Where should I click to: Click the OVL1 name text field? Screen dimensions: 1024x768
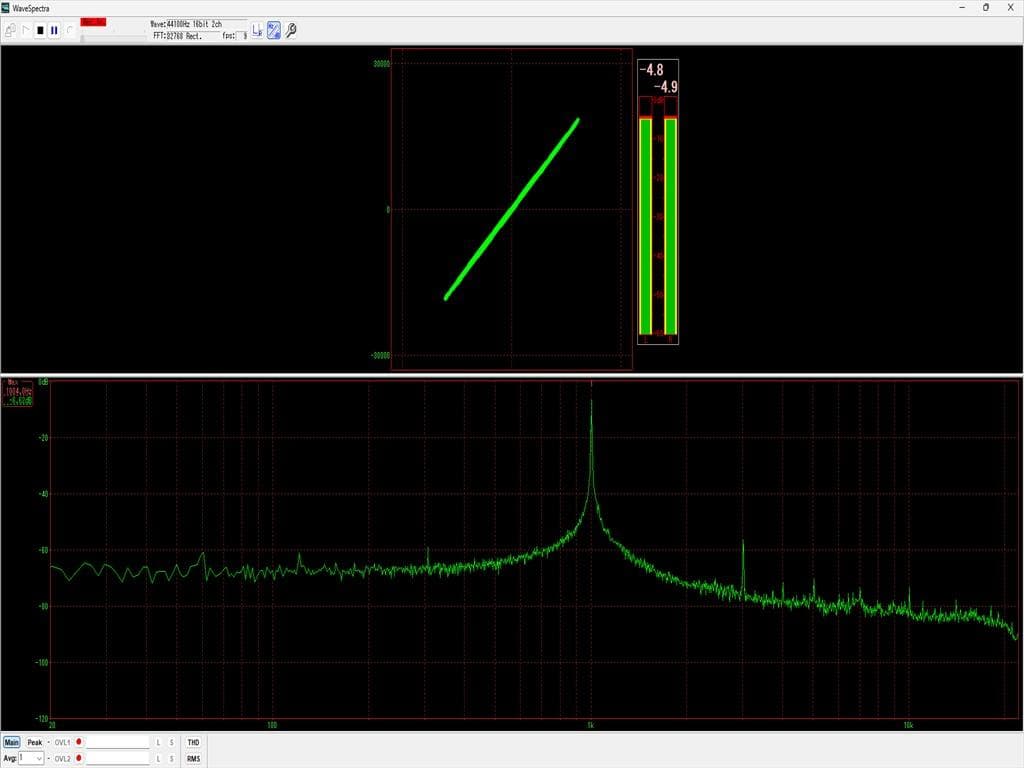(x=117, y=743)
